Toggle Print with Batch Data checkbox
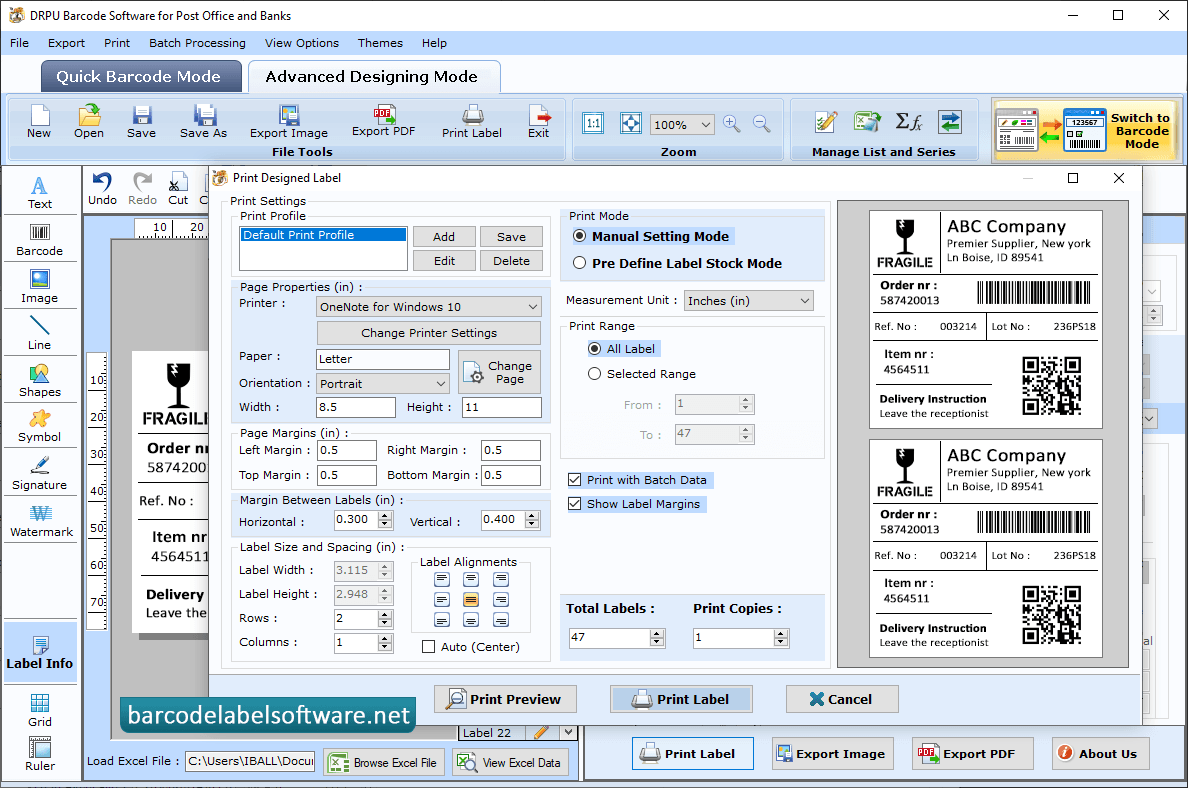This screenshot has width=1188, height=788. [x=575, y=480]
